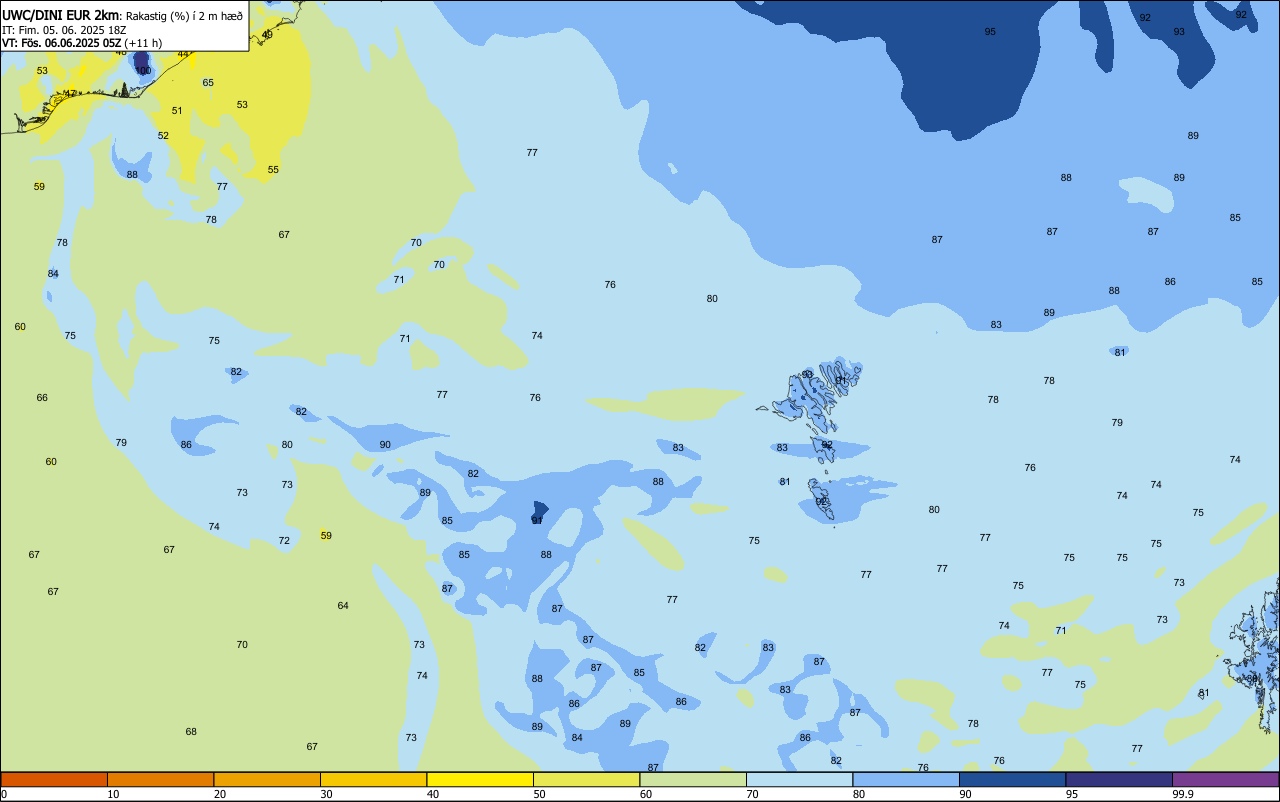
Task: Click the 40–50 bright yellow legend swatch
Action: 480,779
